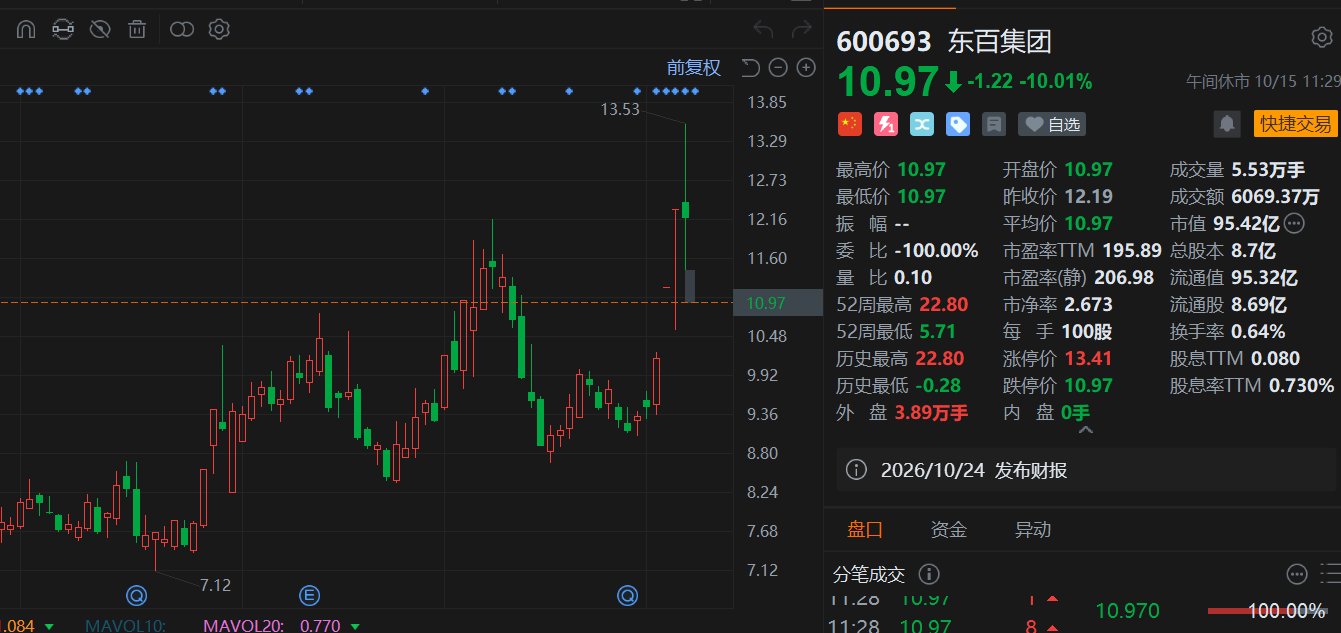This screenshot has height=633, width=1341.
Task: Click the China flag market icon
Action: tap(849, 124)
